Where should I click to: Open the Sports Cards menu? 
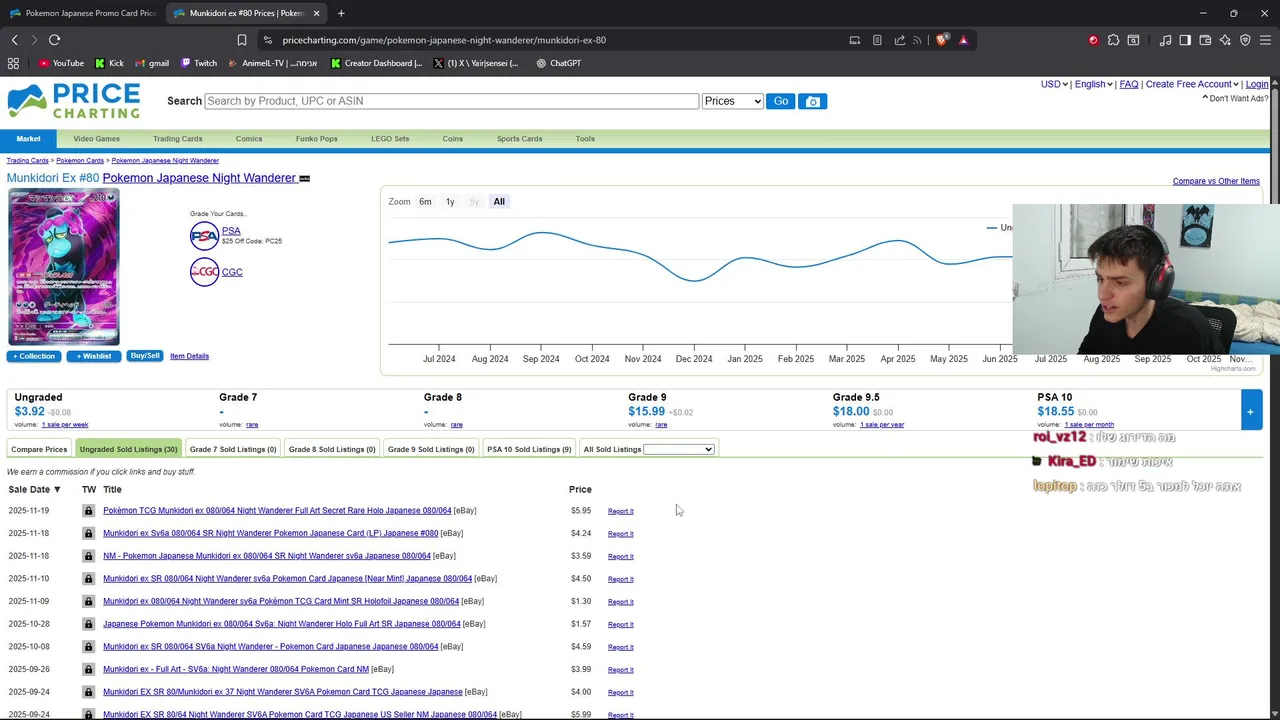click(519, 139)
